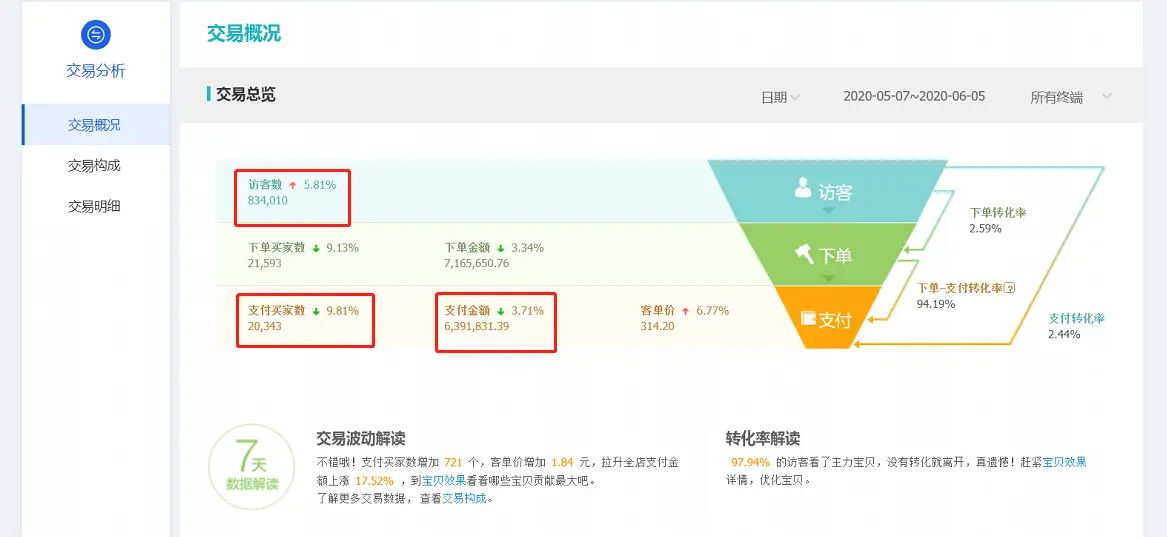Click the 交易分析 circular icon

tap(96, 35)
